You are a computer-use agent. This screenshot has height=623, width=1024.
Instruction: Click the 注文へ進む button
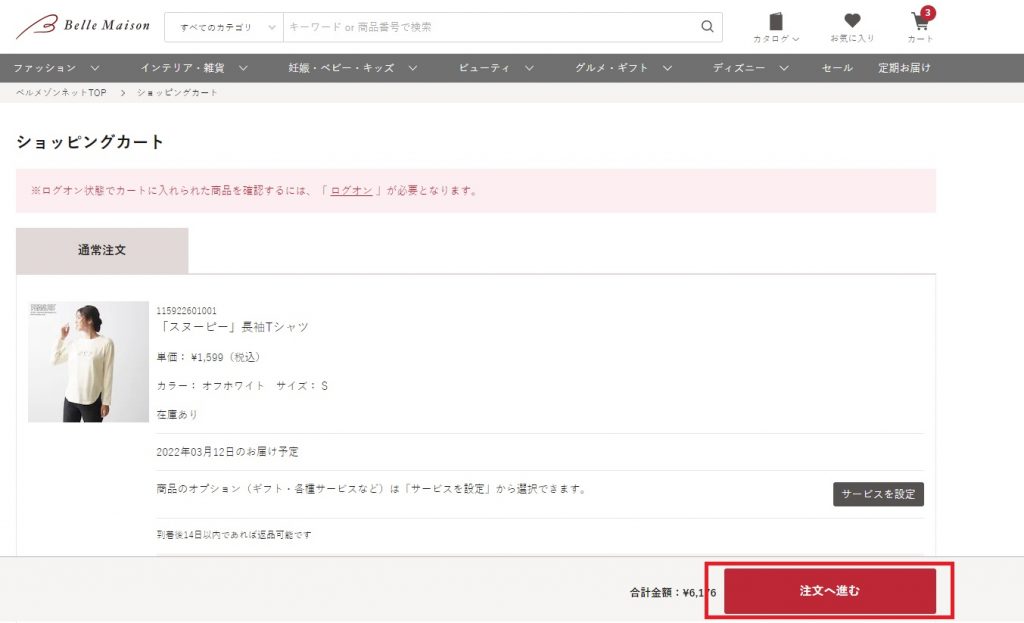coord(829,591)
